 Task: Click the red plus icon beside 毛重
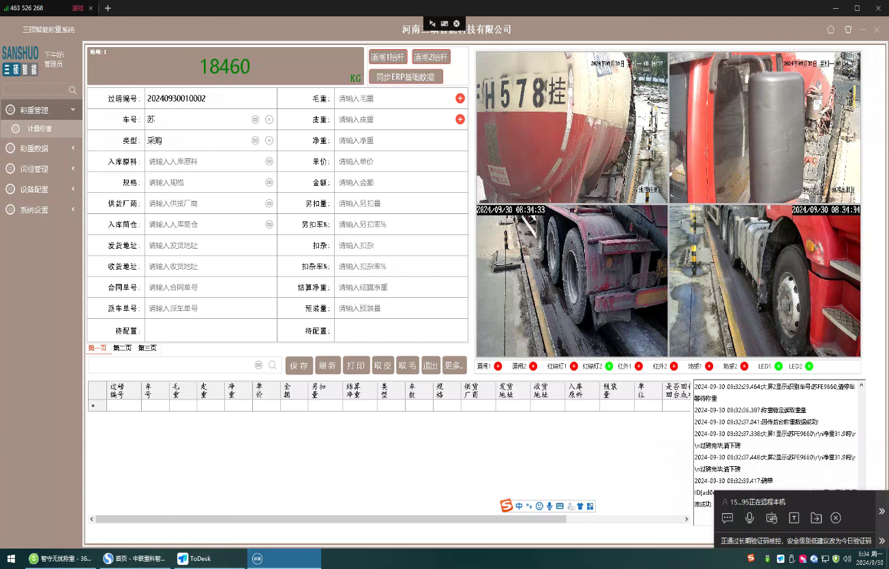(460, 98)
